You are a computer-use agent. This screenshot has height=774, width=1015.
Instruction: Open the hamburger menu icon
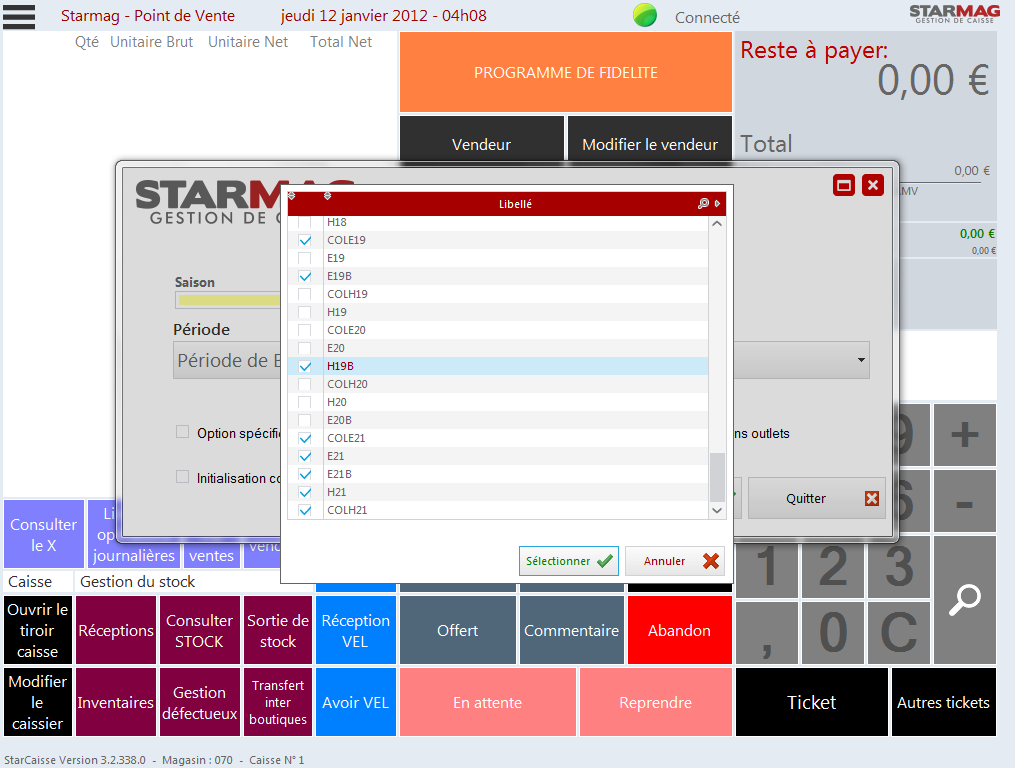(x=19, y=16)
